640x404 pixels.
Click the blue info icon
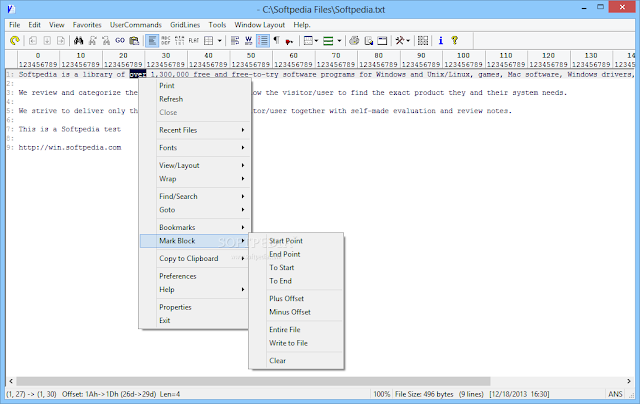click(441, 40)
